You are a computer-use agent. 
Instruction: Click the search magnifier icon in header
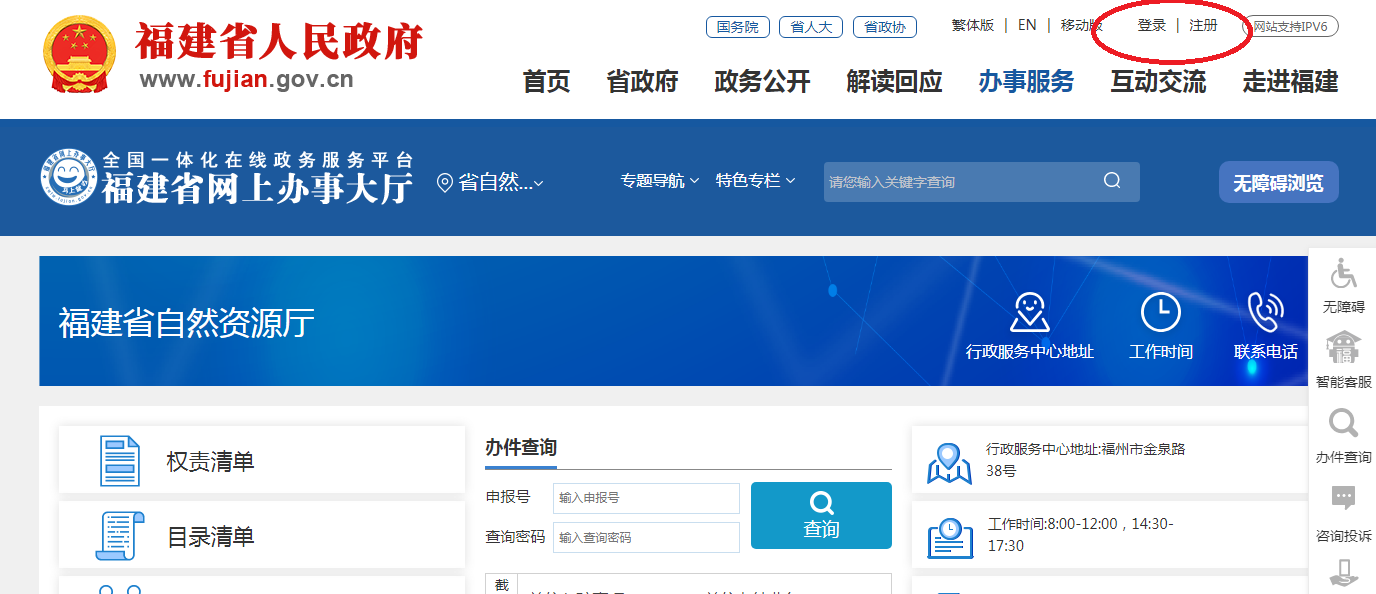coord(1112,181)
